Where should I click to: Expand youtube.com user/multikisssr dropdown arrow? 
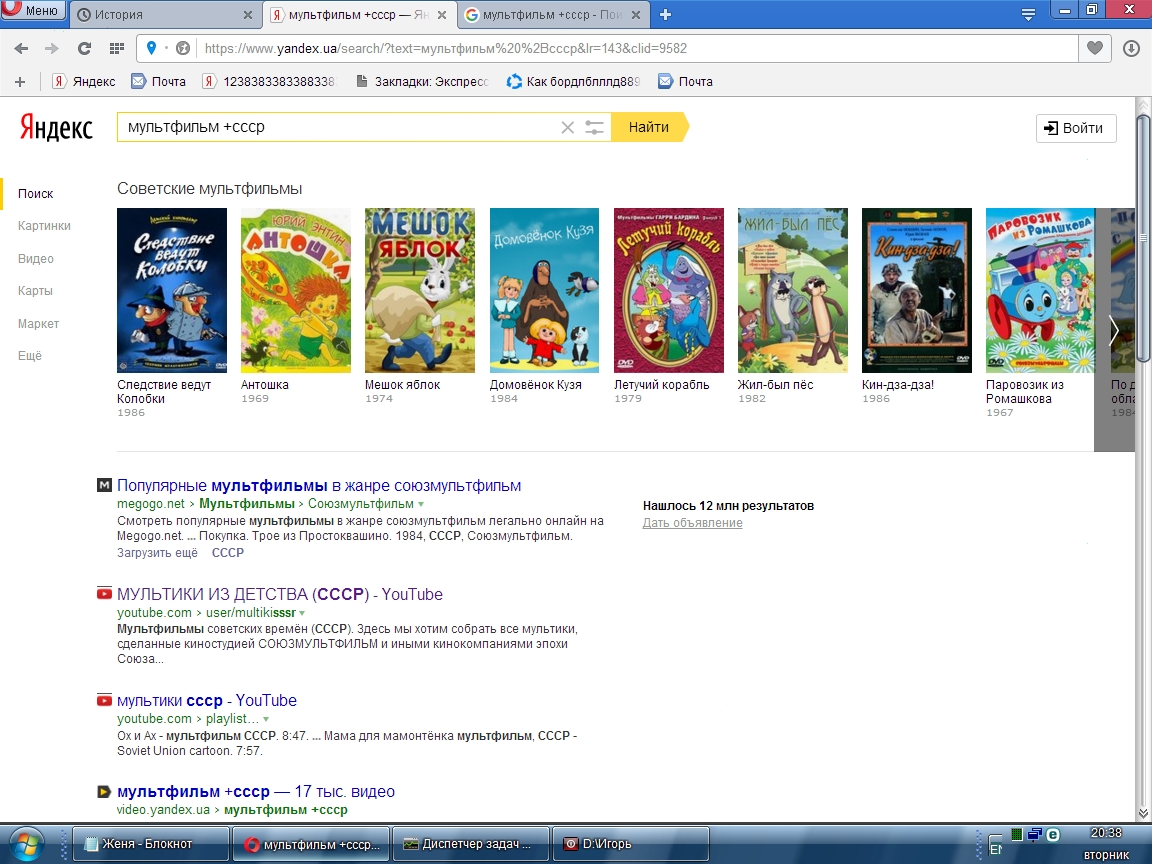point(302,613)
